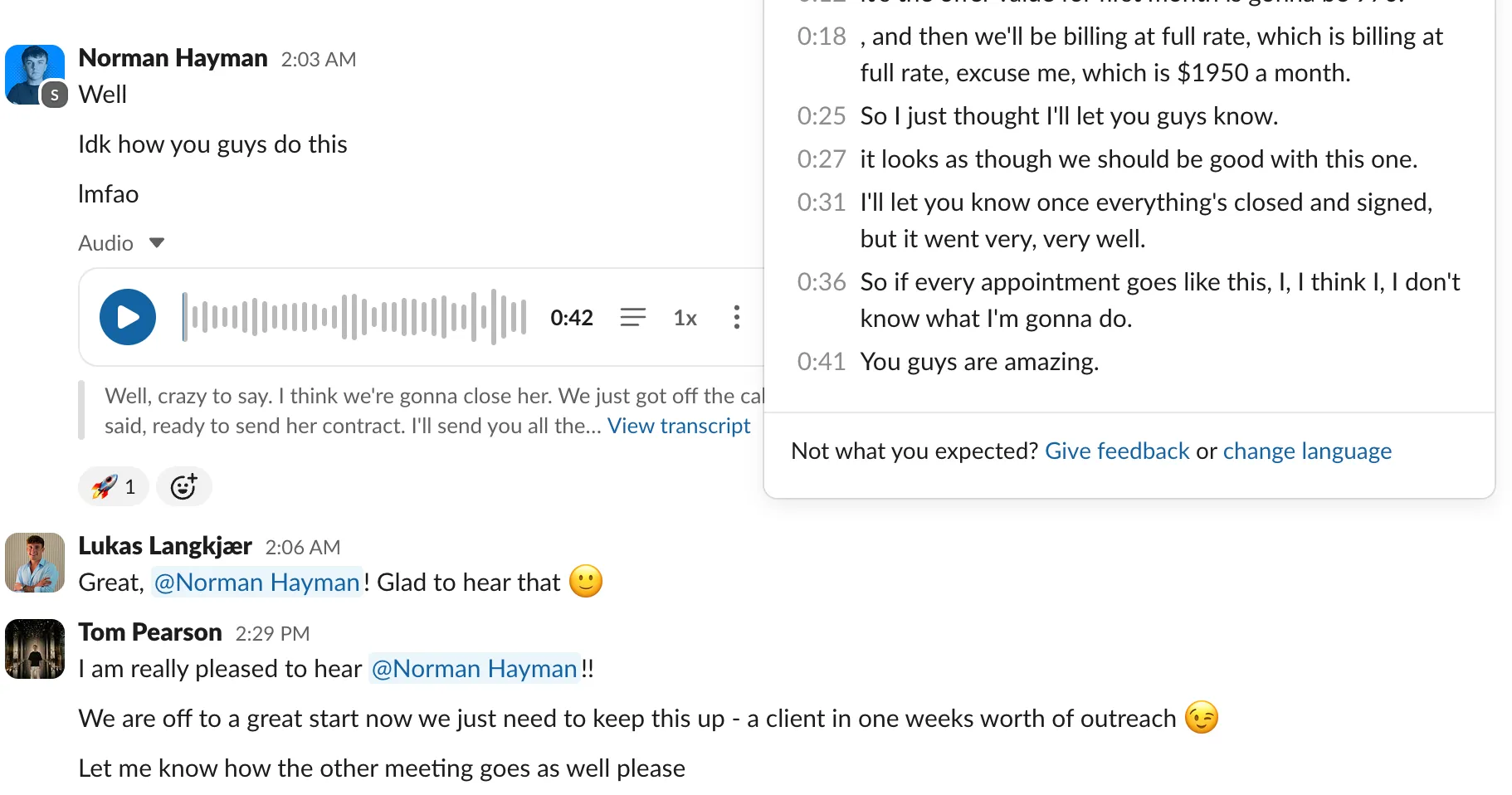Viewport: 1512px width, 795px height.
Task: Jump to transcript timestamp 0:25
Action: pyautogui.click(x=821, y=116)
